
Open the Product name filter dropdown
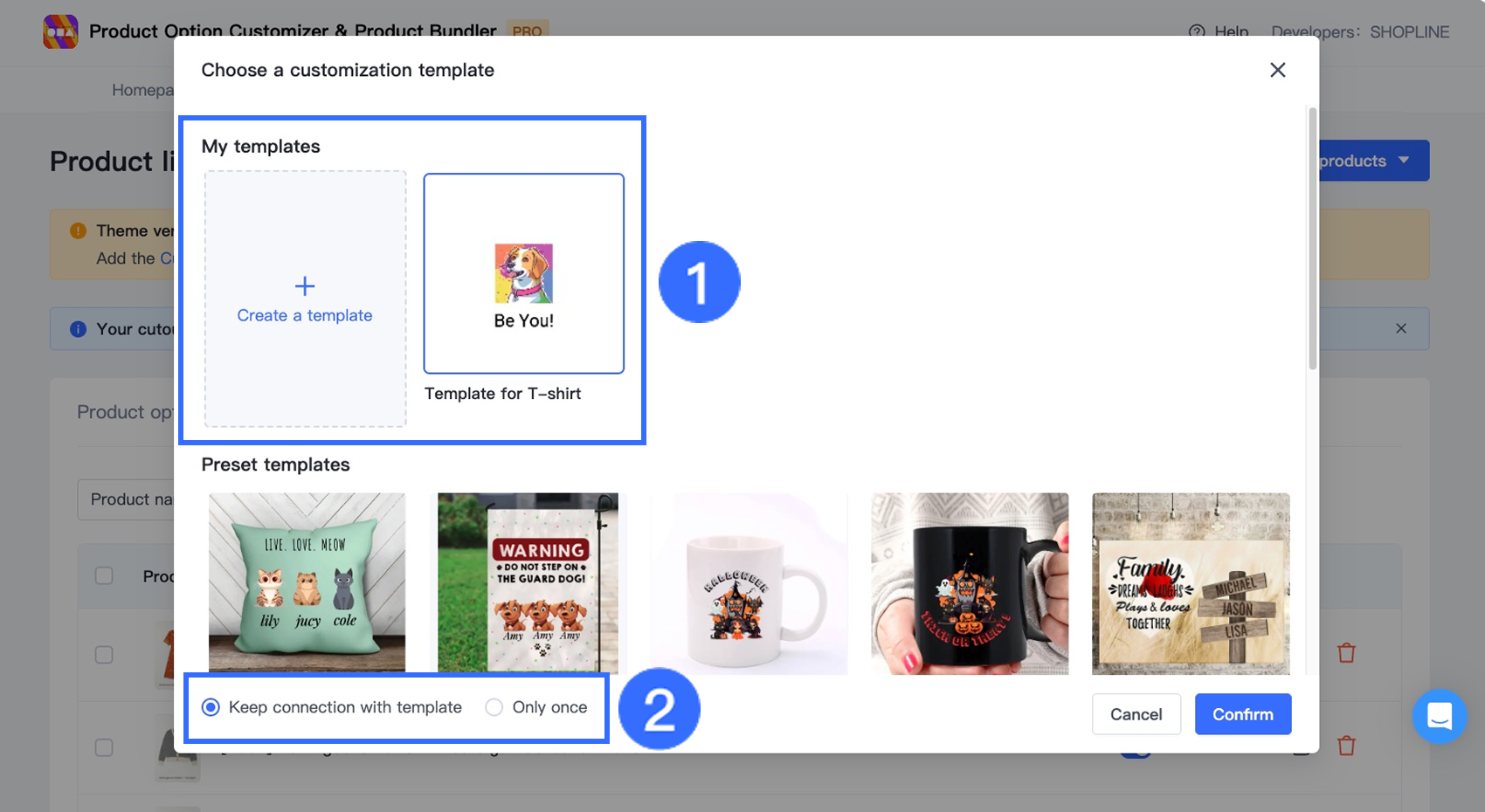[127, 499]
